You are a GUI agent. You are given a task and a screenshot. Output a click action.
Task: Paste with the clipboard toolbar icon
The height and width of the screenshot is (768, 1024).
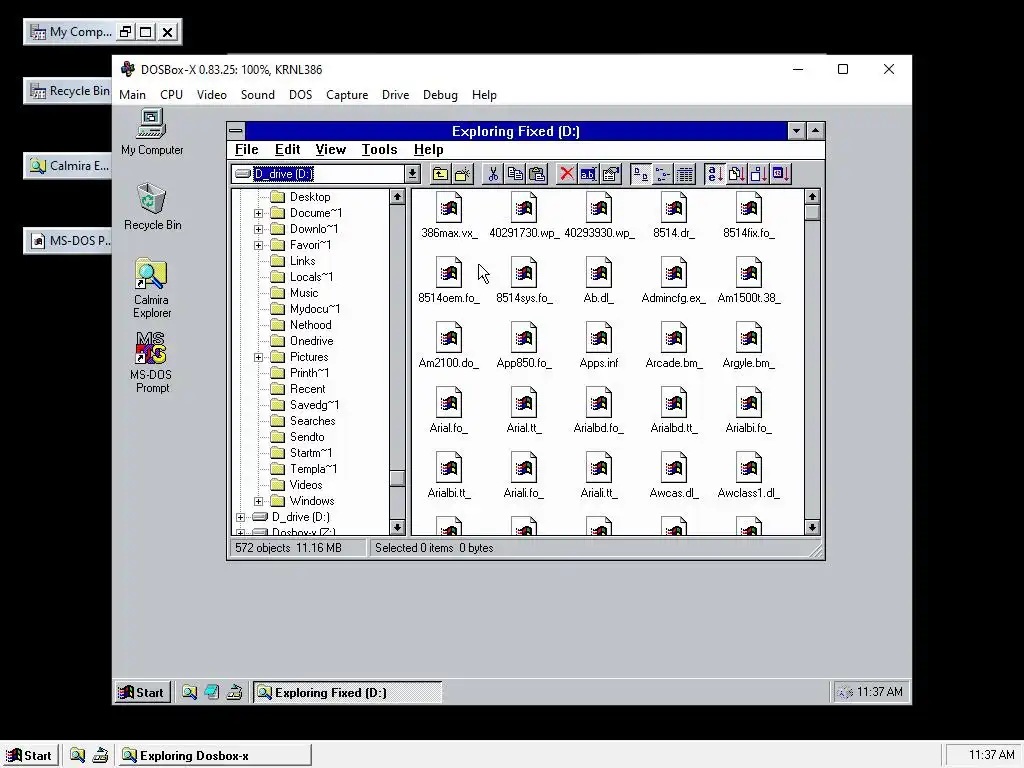[537, 174]
